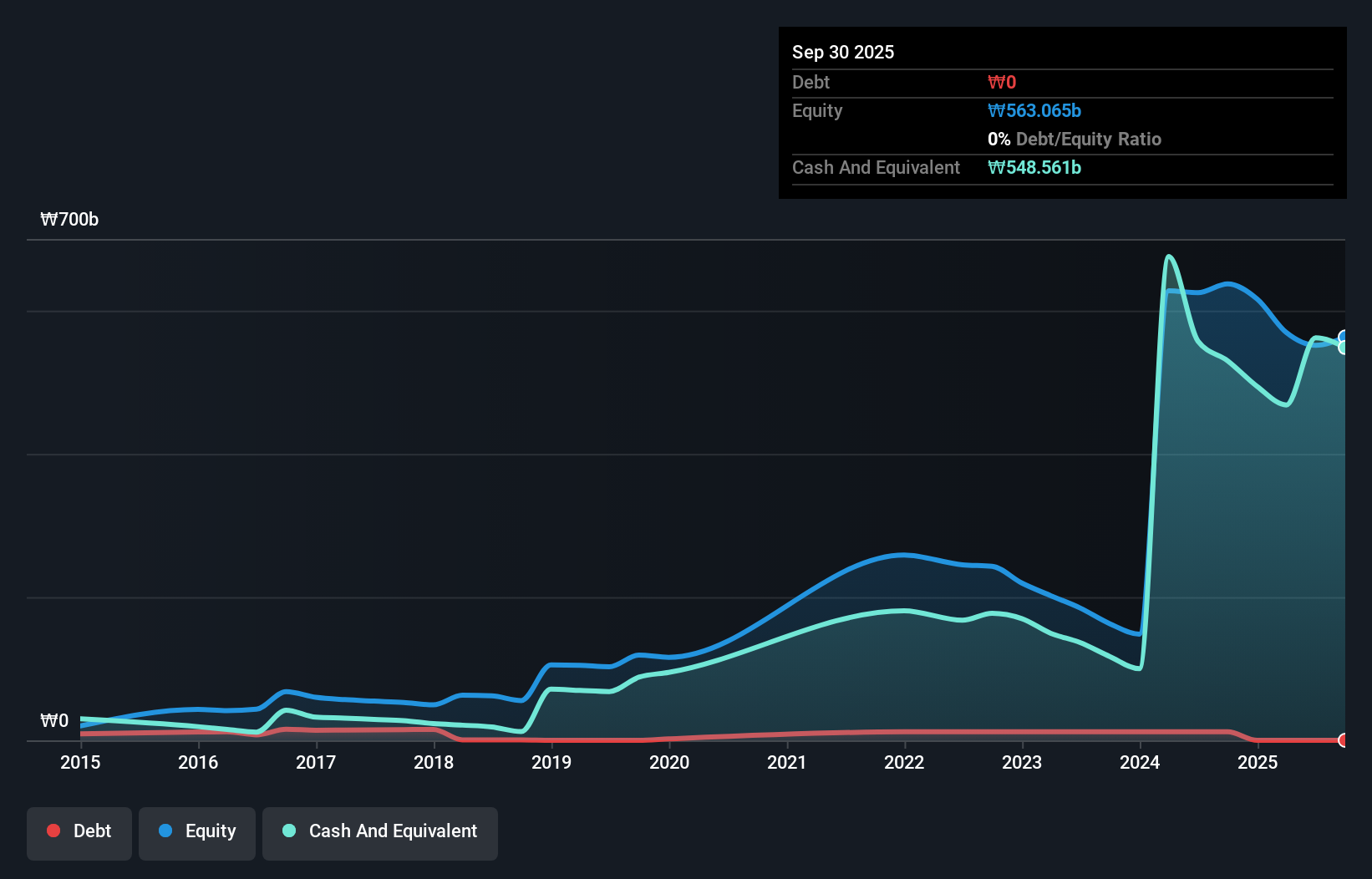The height and width of the screenshot is (879, 1372).
Task: Click the red Debt legend dot
Action: click(53, 831)
